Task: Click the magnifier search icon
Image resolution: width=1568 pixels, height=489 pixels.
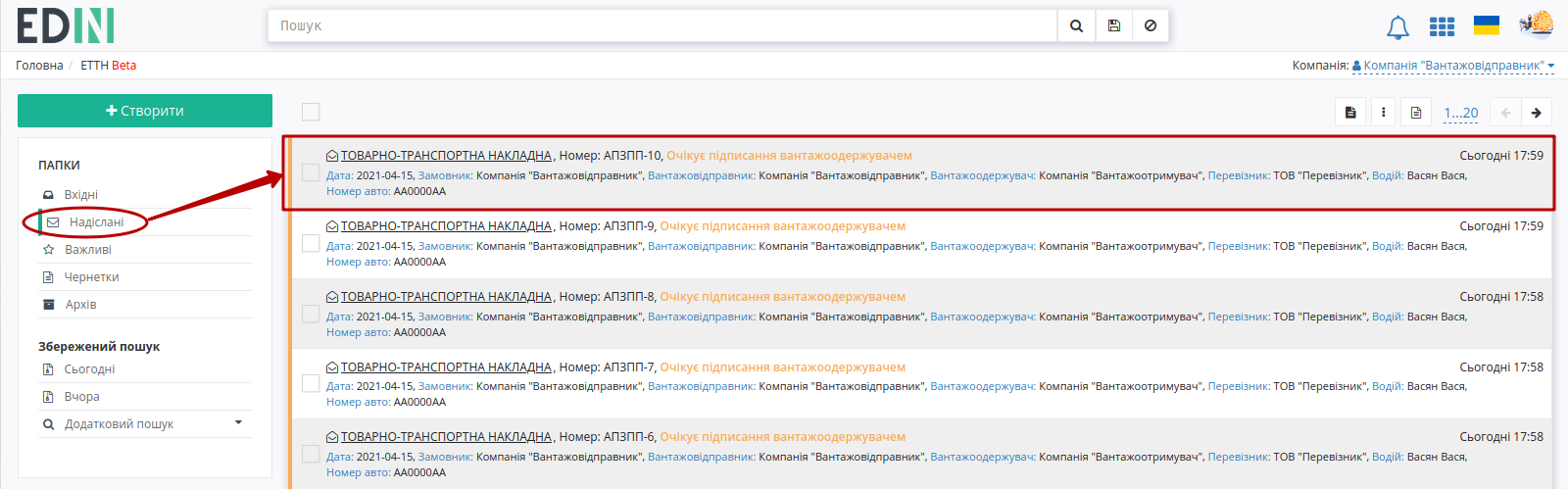Action: pos(1076,25)
